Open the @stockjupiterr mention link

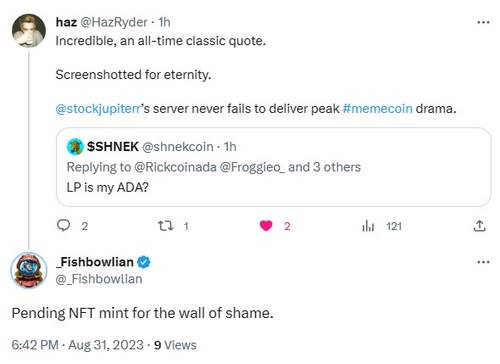pos(98,109)
